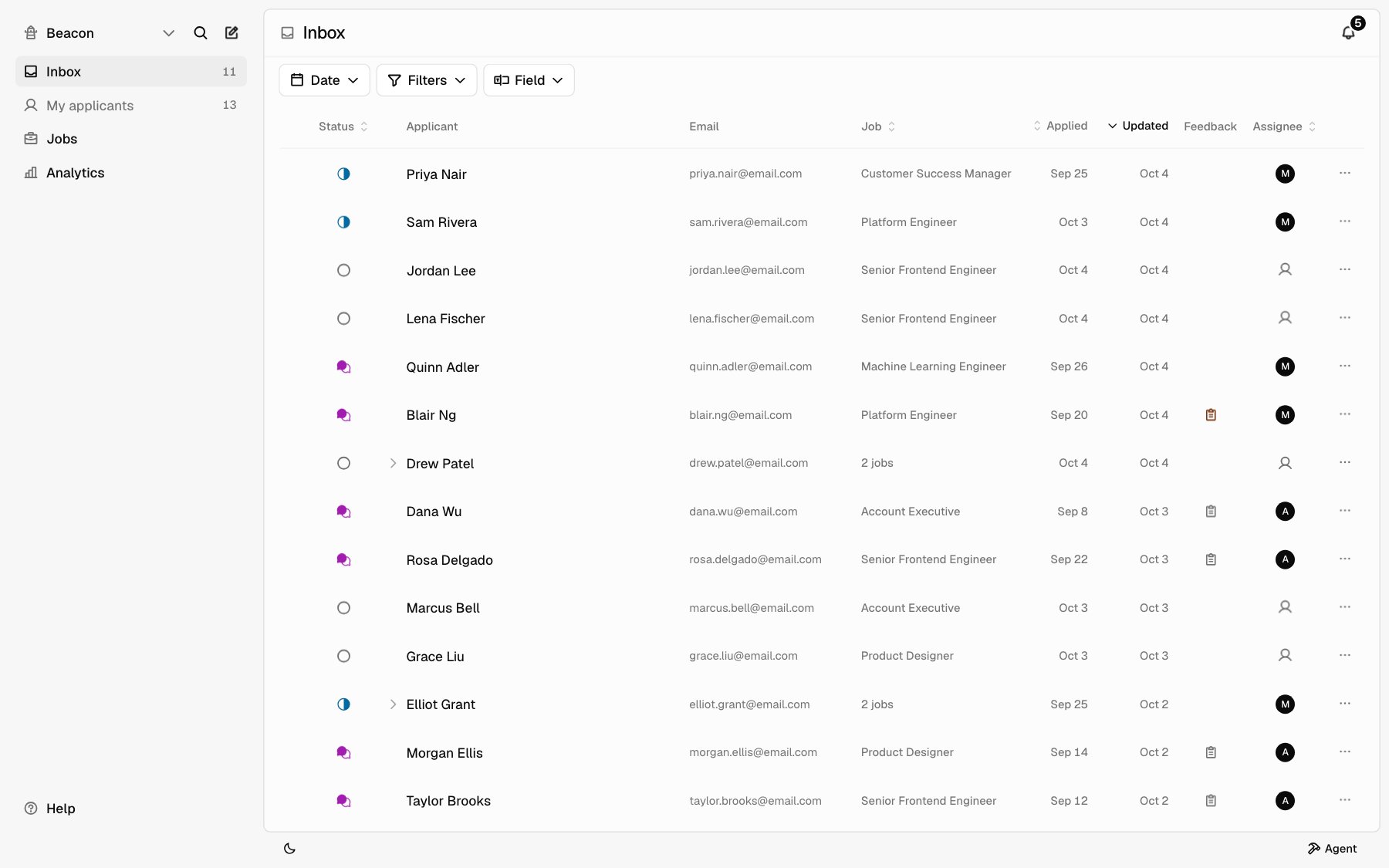
Task: Navigate to Jobs
Action: pyautogui.click(x=131, y=139)
